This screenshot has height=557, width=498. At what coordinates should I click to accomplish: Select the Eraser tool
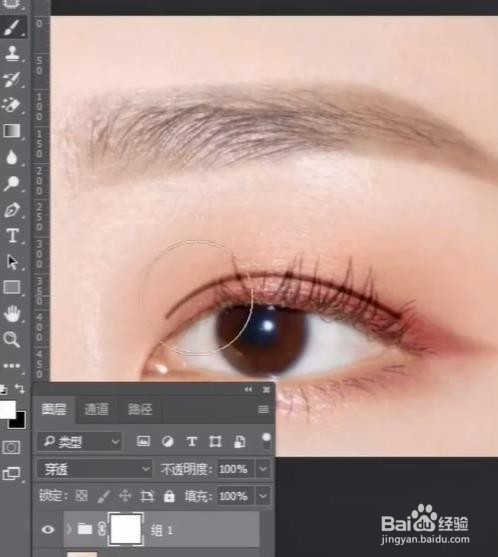click(x=12, y=105)
